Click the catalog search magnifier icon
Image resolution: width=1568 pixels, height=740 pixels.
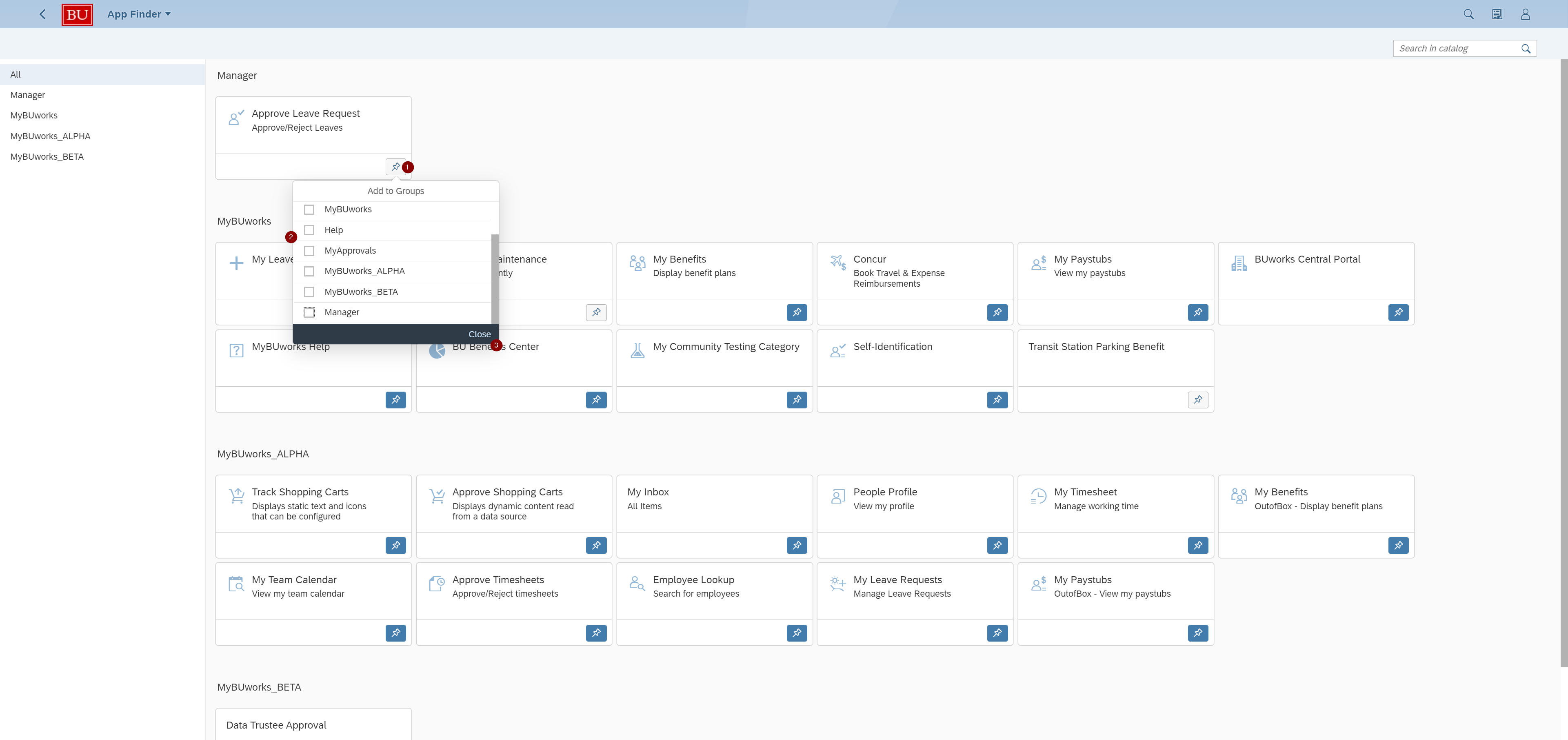(1526, 49)
